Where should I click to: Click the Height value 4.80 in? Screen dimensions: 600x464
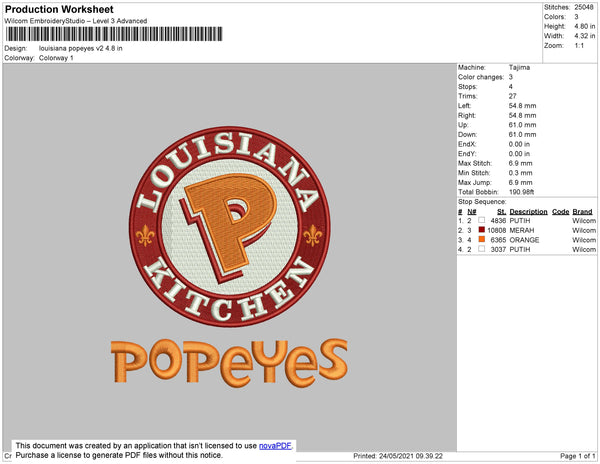pyautogui.click(x=584, y=26)
